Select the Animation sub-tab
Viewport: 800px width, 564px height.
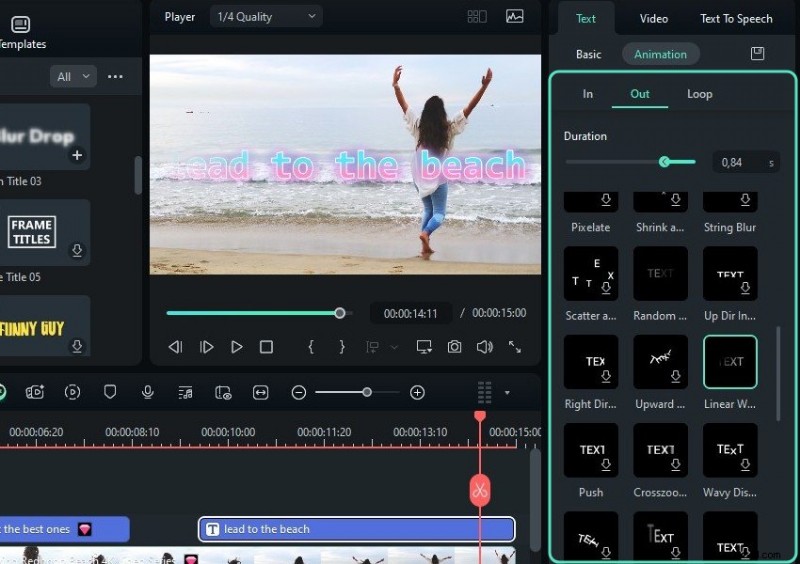660,54
